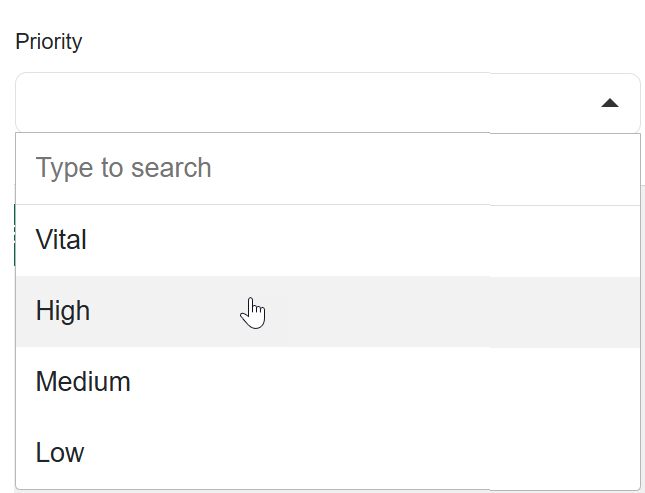Click the Priority field label
The width and height of the screenshot is (645, 493).
coord(49,42)
